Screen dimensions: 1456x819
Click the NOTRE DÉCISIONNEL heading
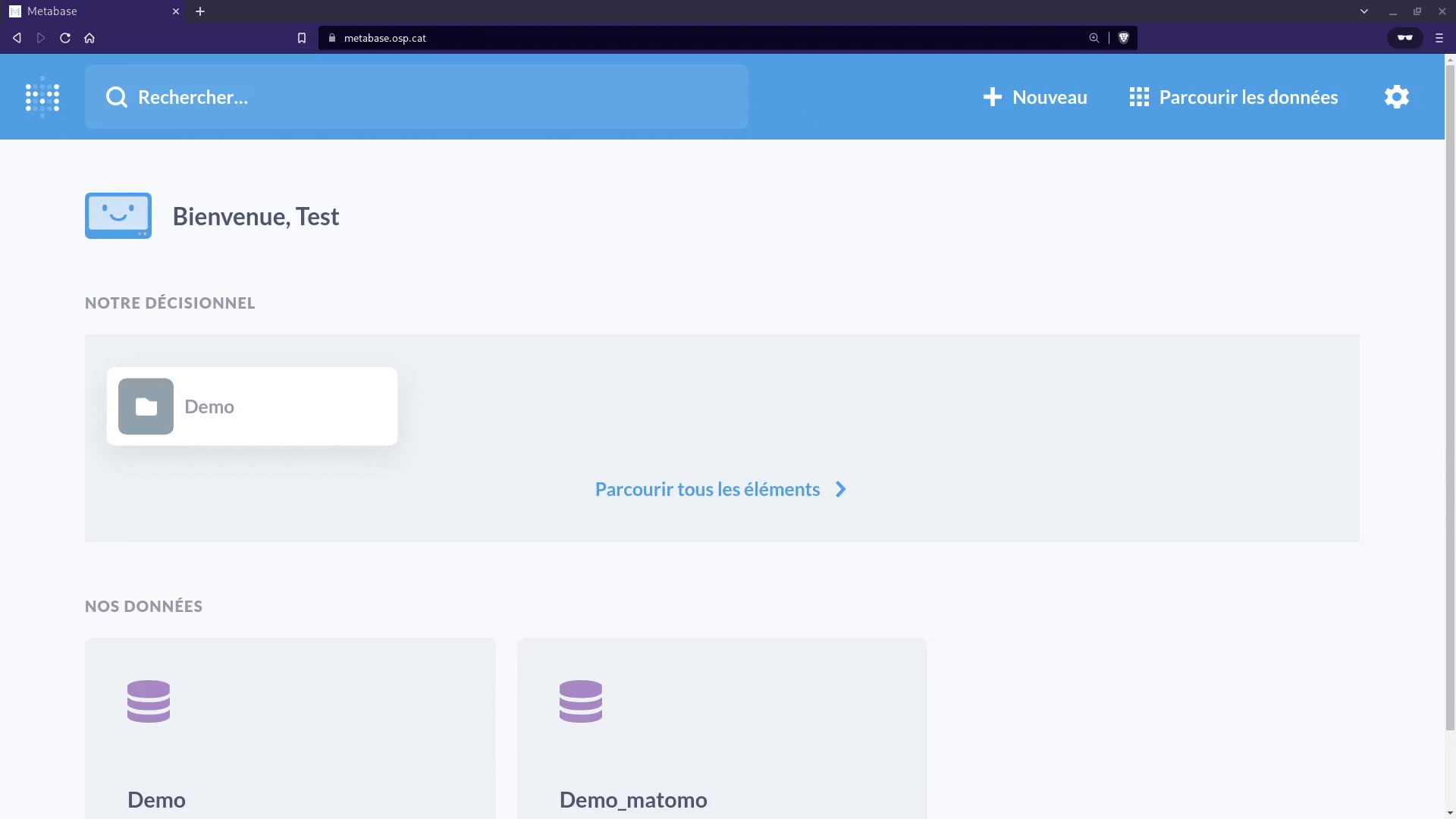click(170, 303)
